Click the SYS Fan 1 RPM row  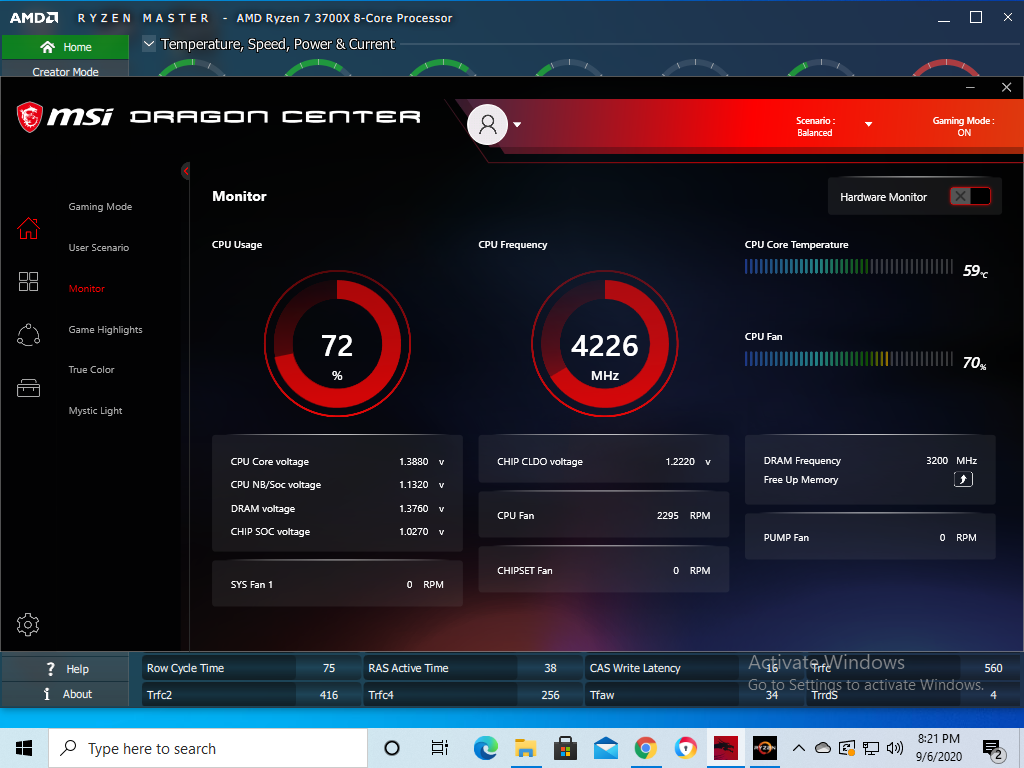tap(337, 584)
